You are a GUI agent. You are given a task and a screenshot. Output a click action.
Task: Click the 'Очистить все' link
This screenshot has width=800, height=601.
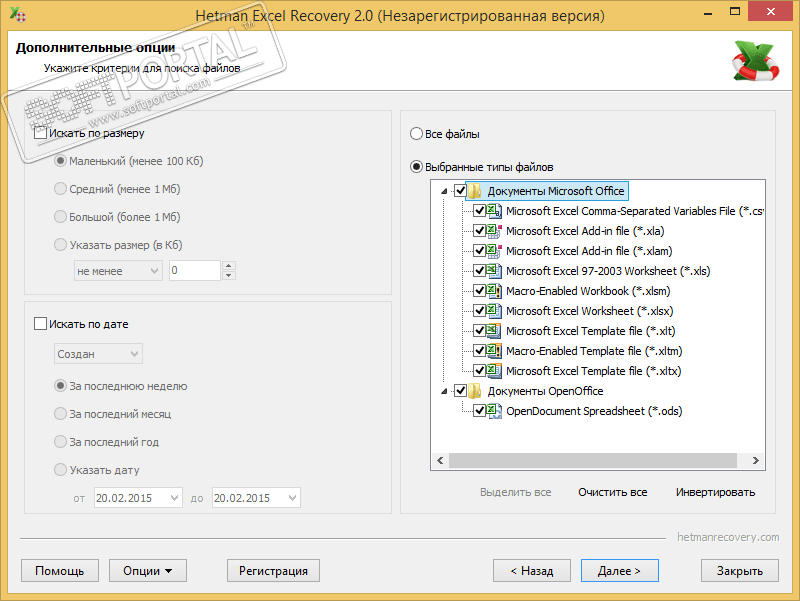click(x=612, y=492)
